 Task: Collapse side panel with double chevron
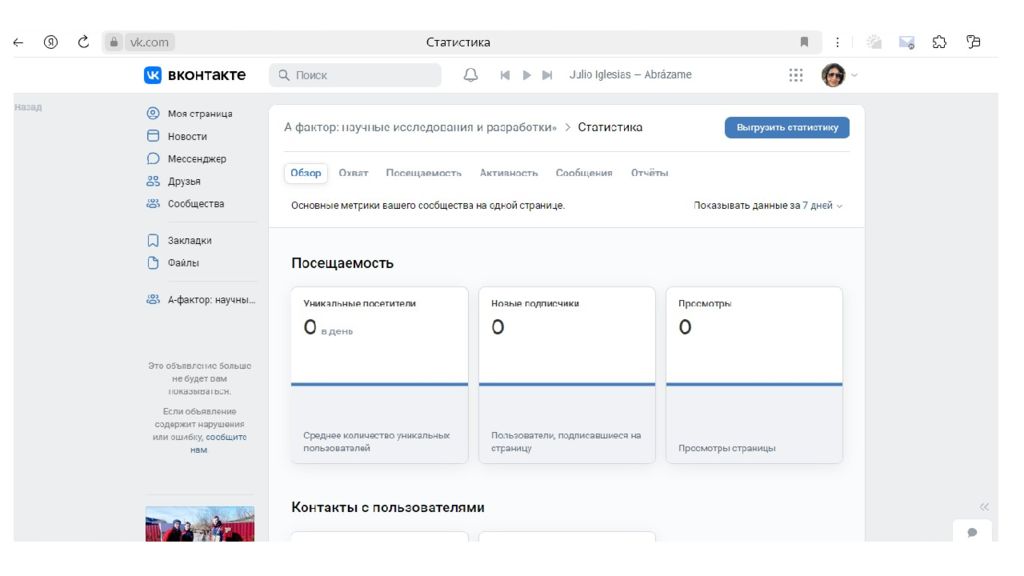(x=984, y=507)
